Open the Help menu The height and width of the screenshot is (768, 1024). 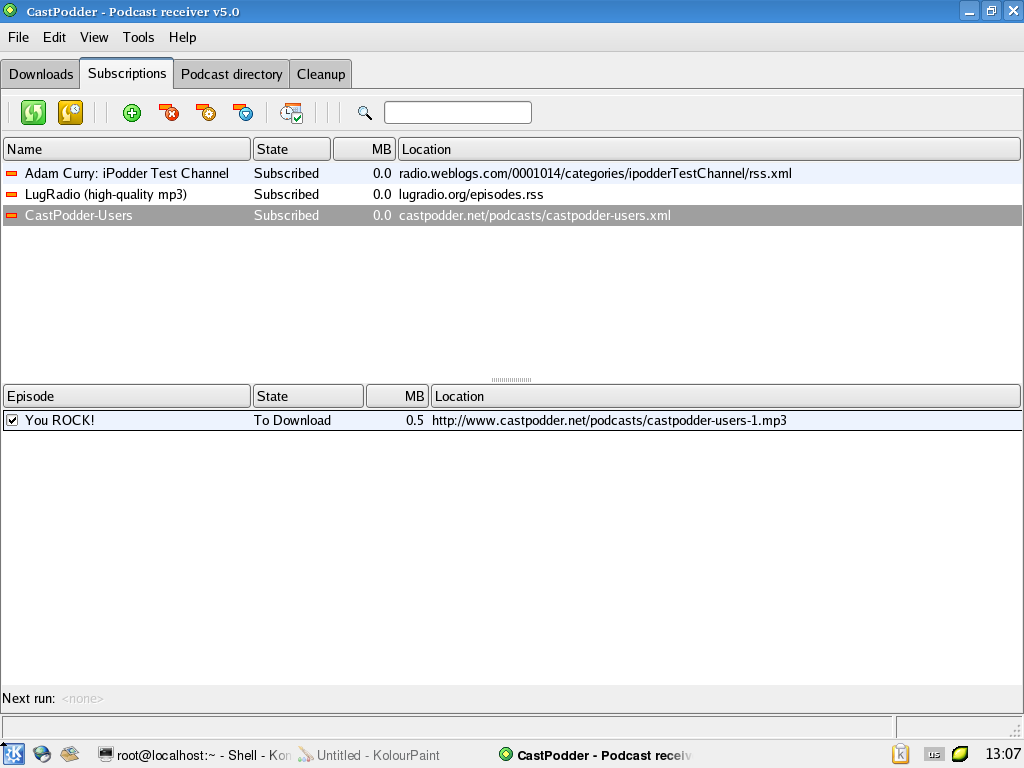pos(182,37)
